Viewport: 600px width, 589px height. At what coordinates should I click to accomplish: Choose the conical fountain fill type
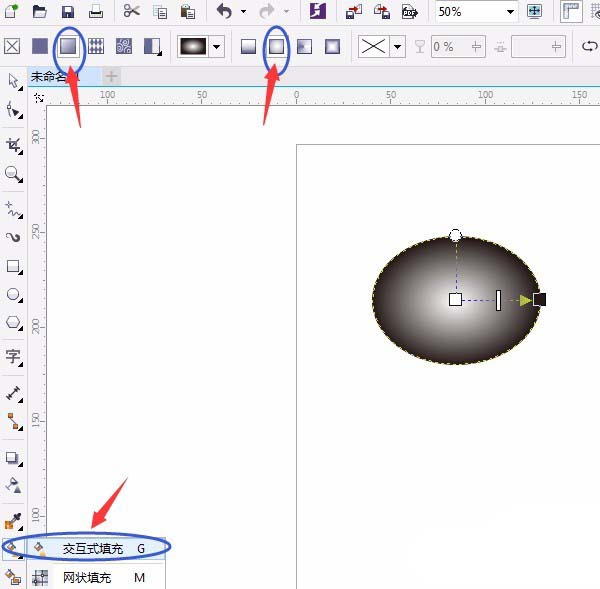pyautogui.click(x=304, y=47)
